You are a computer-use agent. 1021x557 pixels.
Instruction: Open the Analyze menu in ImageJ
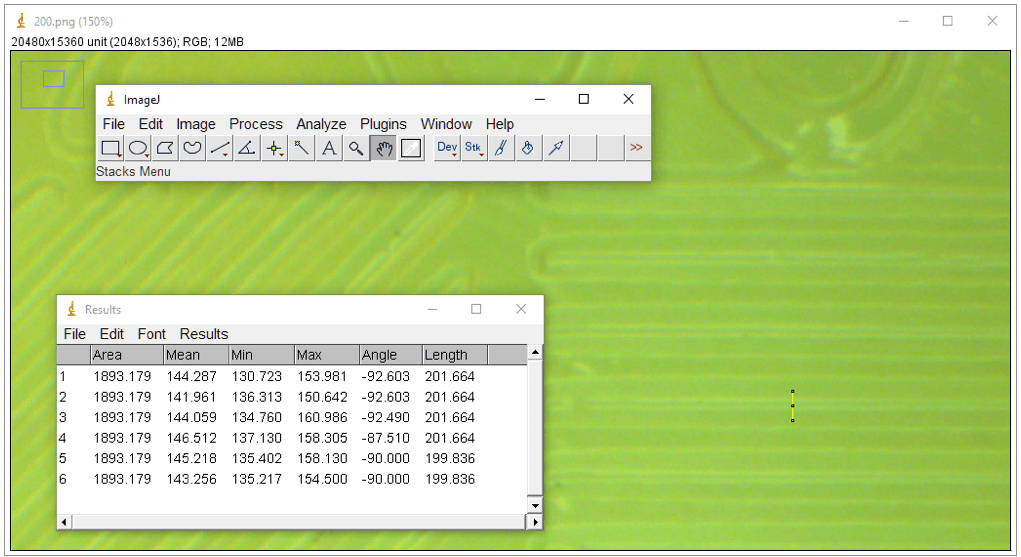click(321, 124)
